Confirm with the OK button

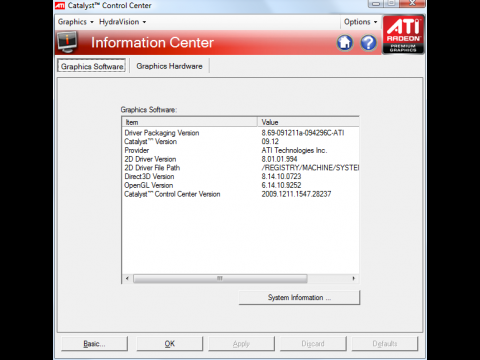[x=170, y=344]
